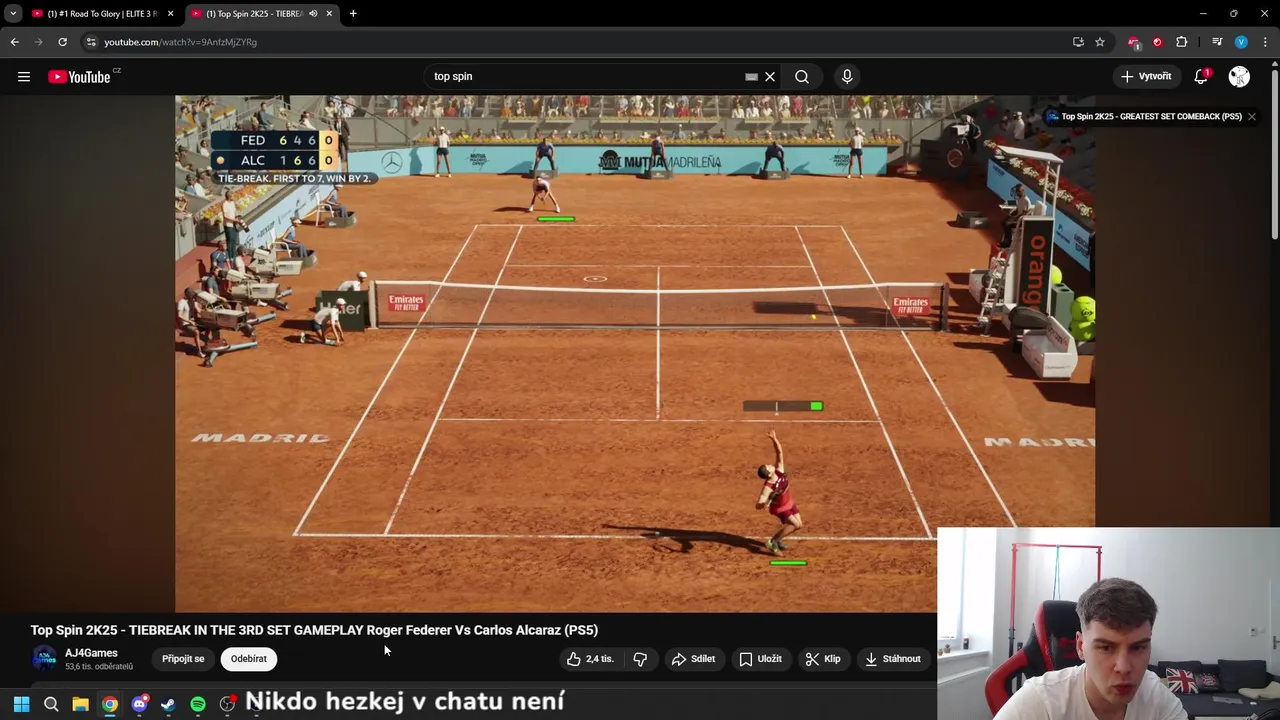View site information icon in address bar
The width and height of the screenshot is (1280, 720).
click(x=91, y=42)
